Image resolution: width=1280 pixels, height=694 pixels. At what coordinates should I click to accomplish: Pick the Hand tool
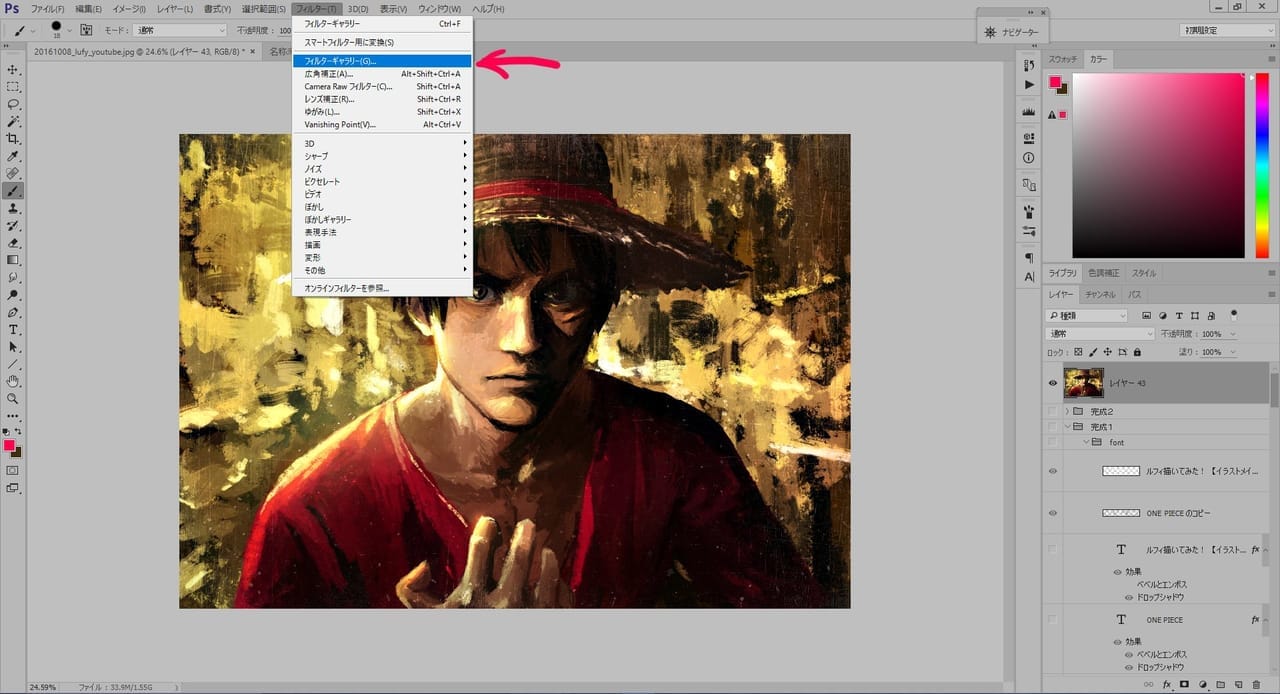tap(13, 381)
